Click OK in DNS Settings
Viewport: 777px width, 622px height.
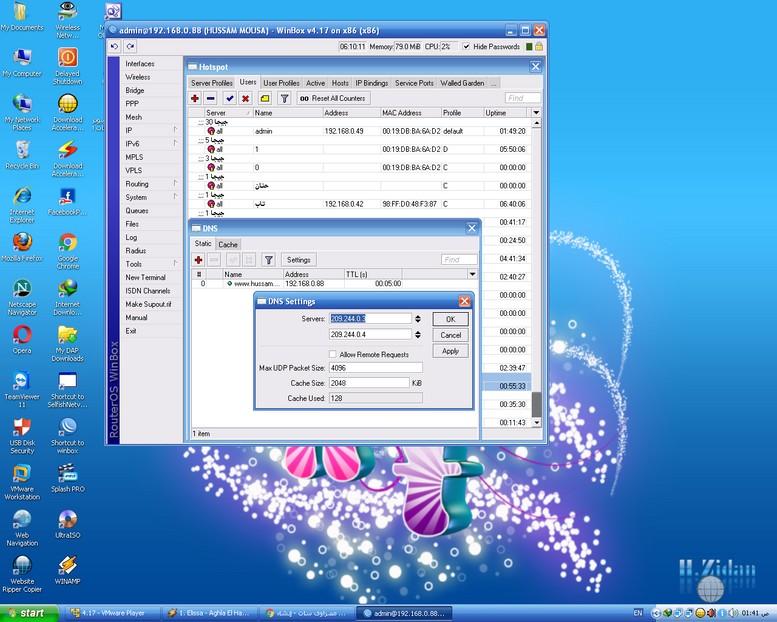point(450,319)
